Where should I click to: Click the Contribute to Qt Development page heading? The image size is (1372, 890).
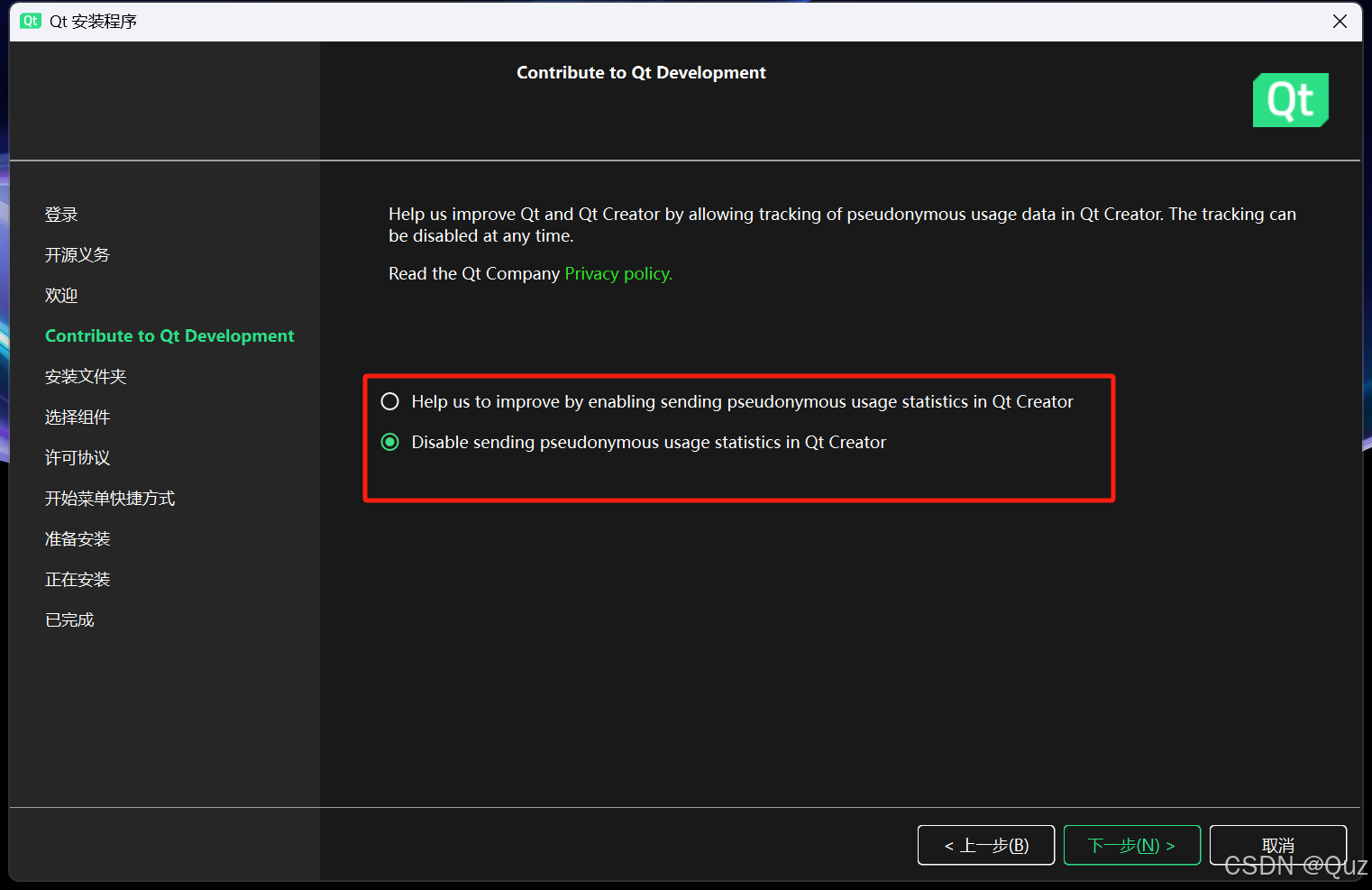click(641, 72)
